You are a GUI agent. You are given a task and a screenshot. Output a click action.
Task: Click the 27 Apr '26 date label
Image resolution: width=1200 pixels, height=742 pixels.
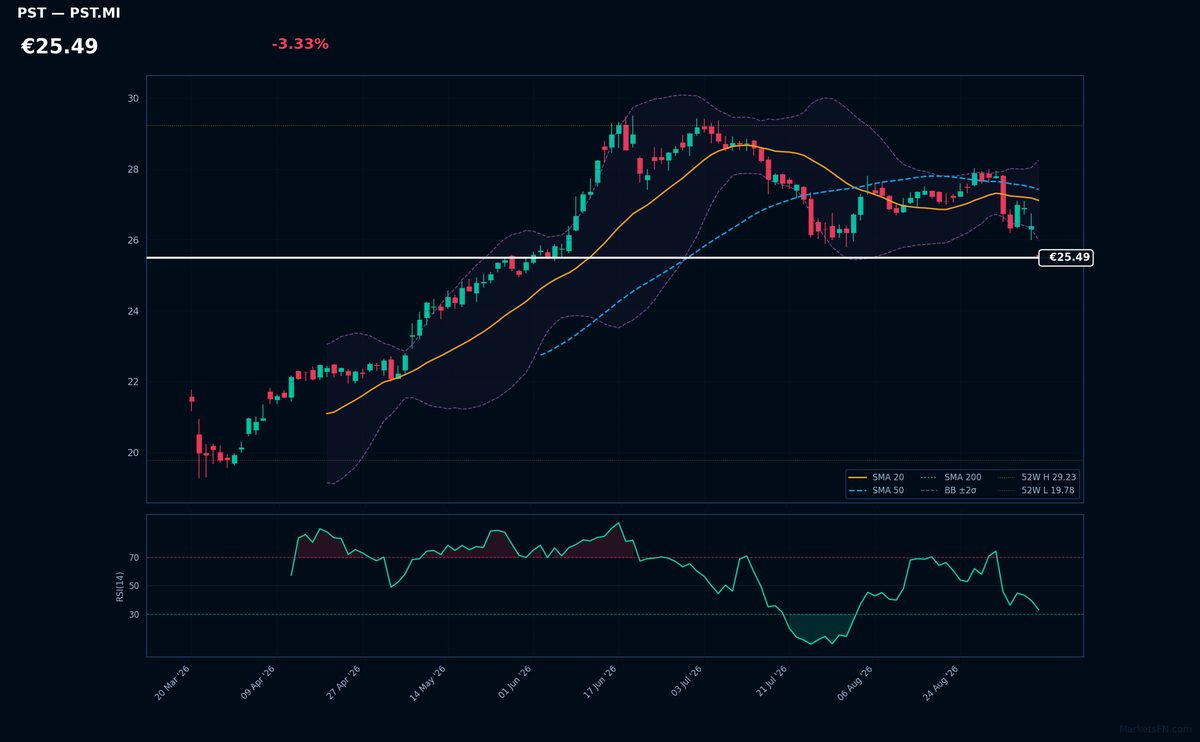[343, 683]
